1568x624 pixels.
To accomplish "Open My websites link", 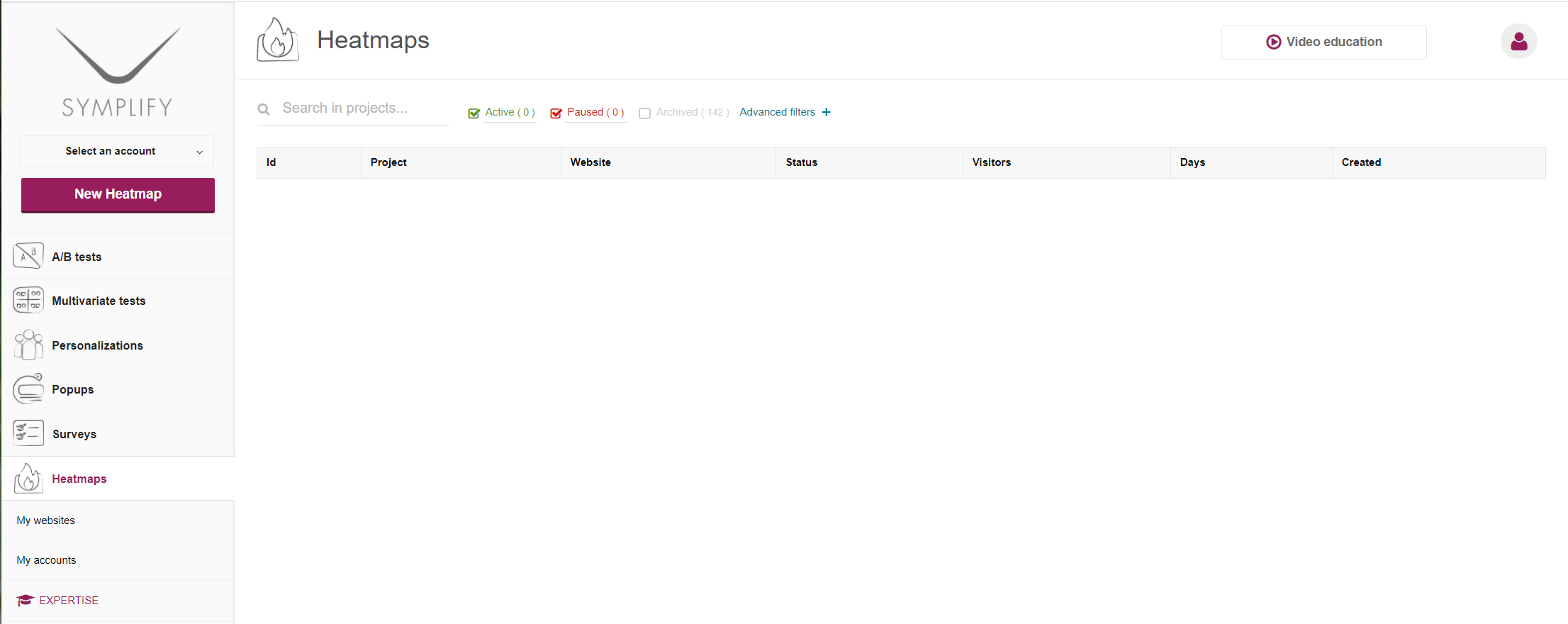I will pos(46,520).
